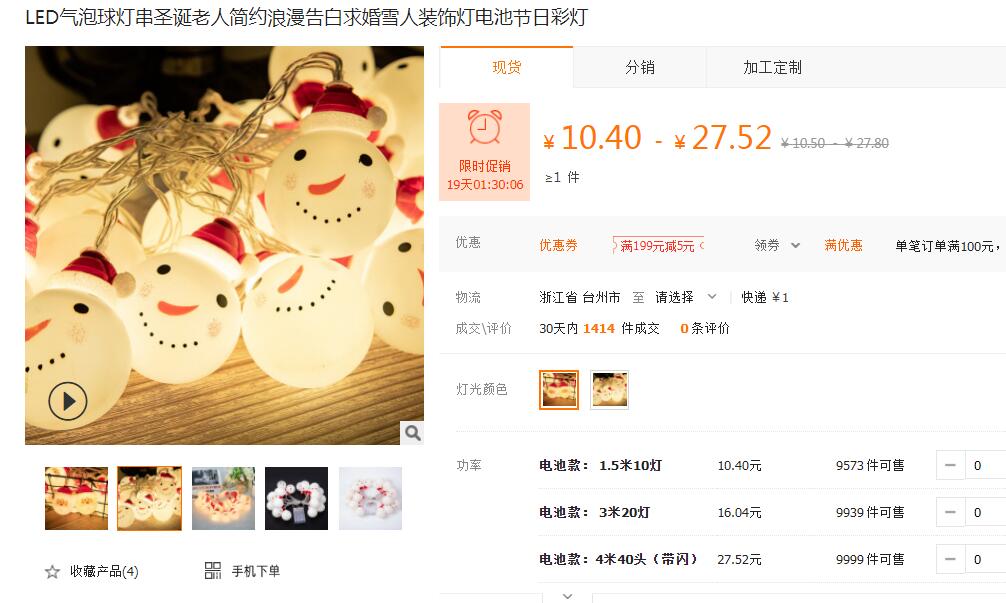The width and height of the screenshot is (1006, 603).
Task: Play the product video on main image
Action: 67,401
